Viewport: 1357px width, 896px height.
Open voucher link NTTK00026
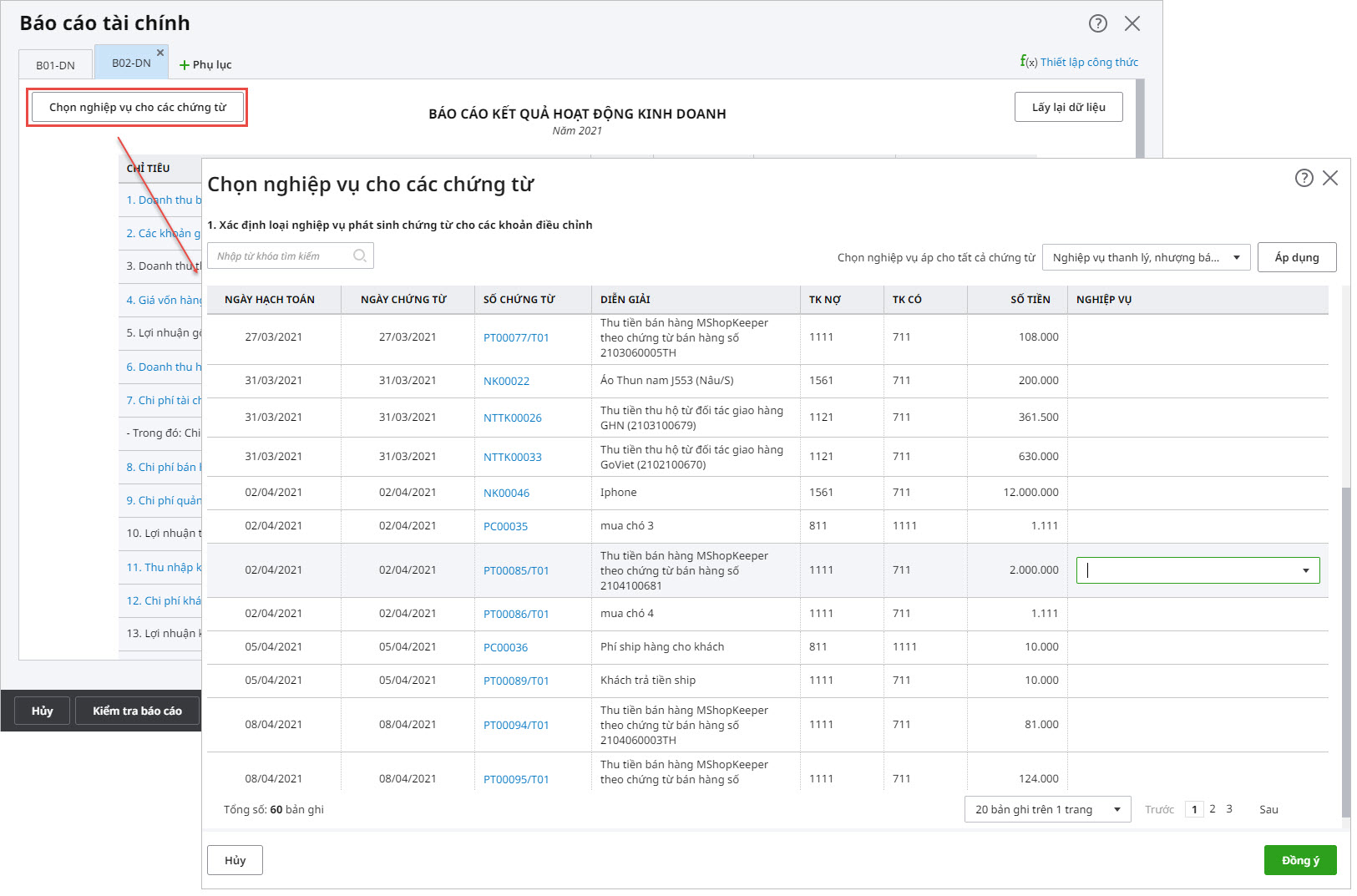[x=512, y=418]
